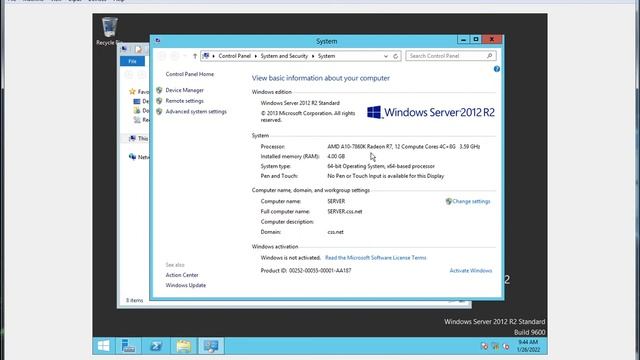Open Device Manager link
Image resolution: width=640 pixels, height=360 pixels.
point(184,90)
